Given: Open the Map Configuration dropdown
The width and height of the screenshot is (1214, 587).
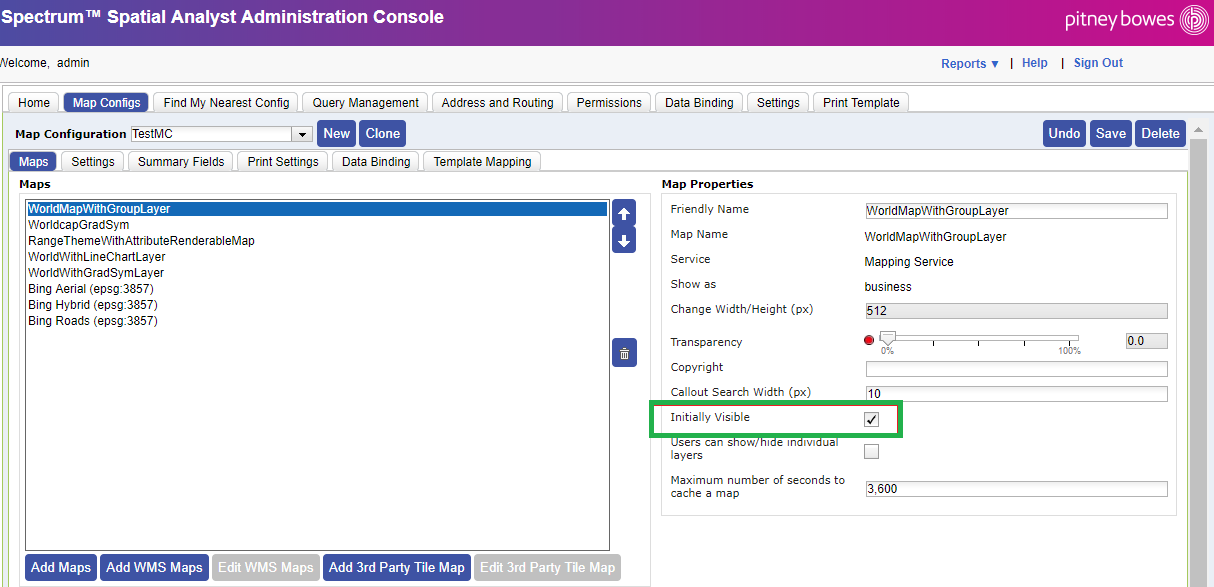Looking at the screenshot, I should tap(302, 134).
